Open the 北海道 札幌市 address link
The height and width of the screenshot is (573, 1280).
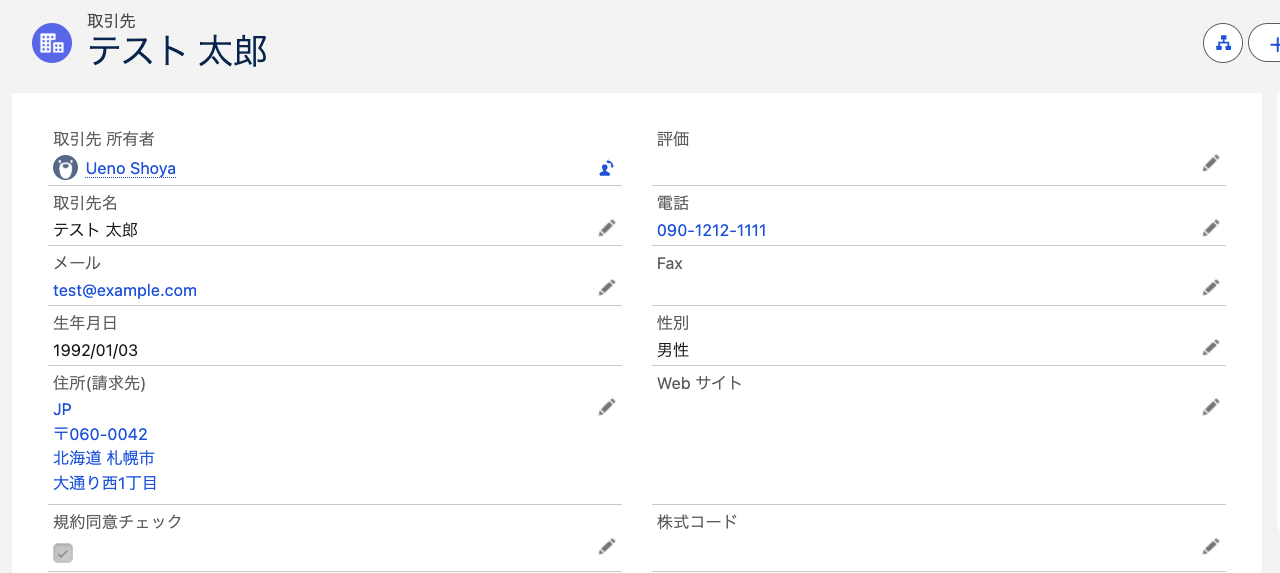coord(104,458)
